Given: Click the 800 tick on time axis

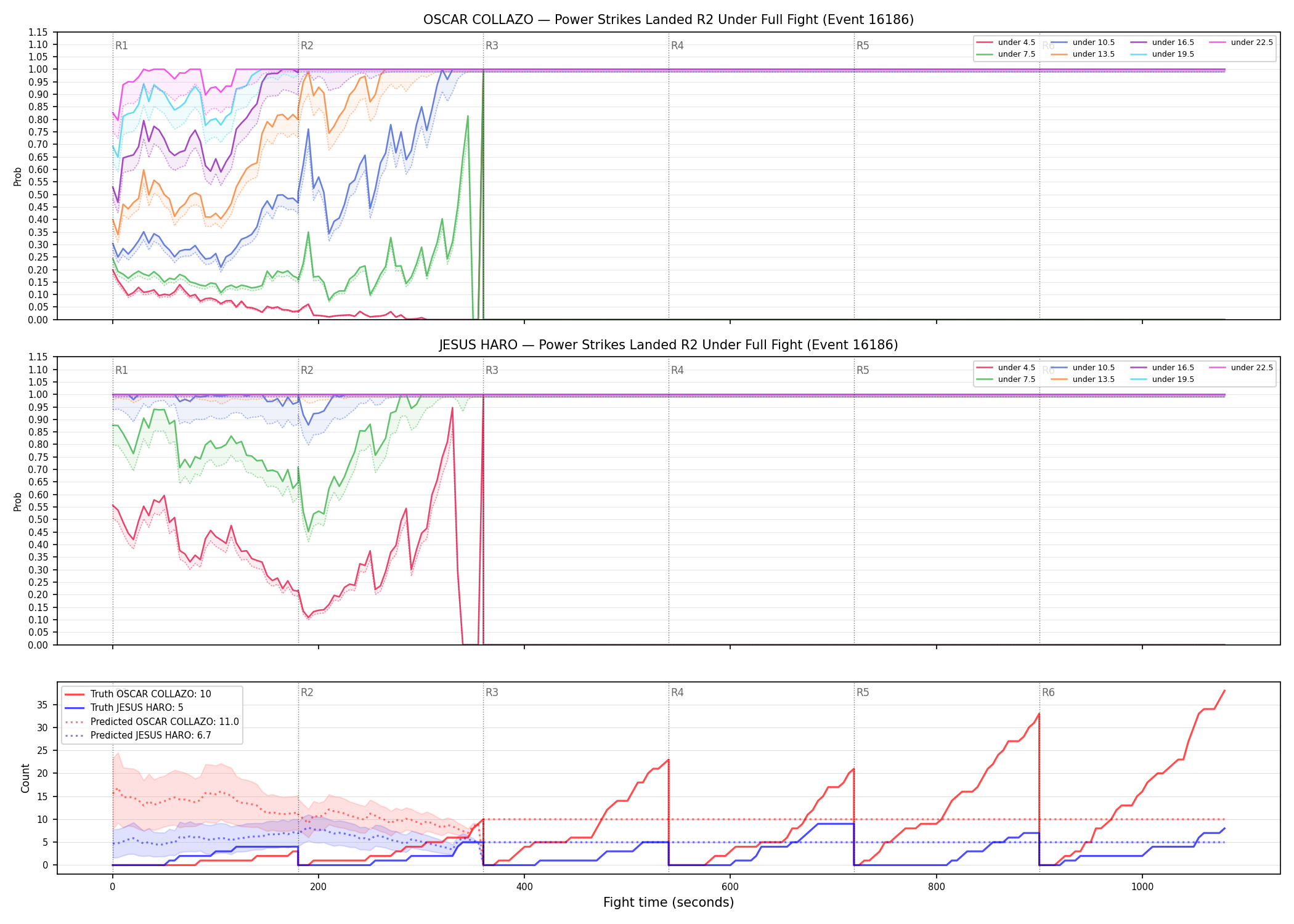Looking at the screenshot, I should [936, 887].
